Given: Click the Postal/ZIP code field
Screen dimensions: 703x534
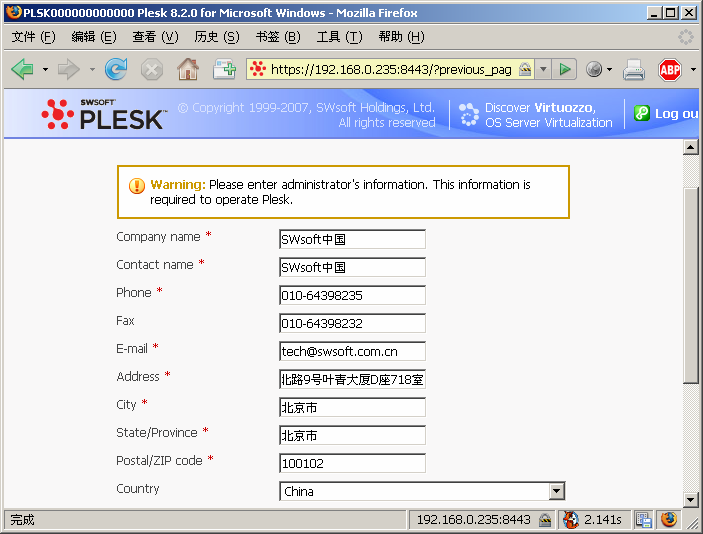Looking at the screenshot, I should (352, 463).
